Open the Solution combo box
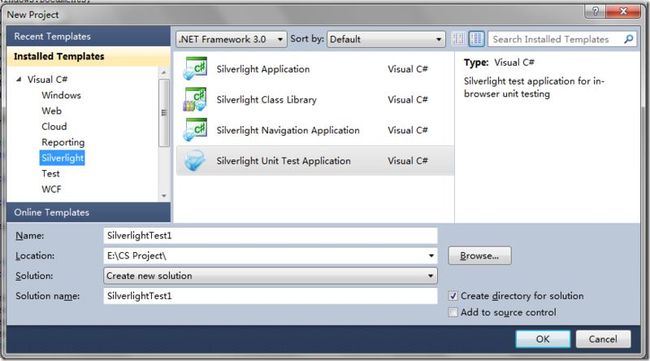 pos(270,276)
